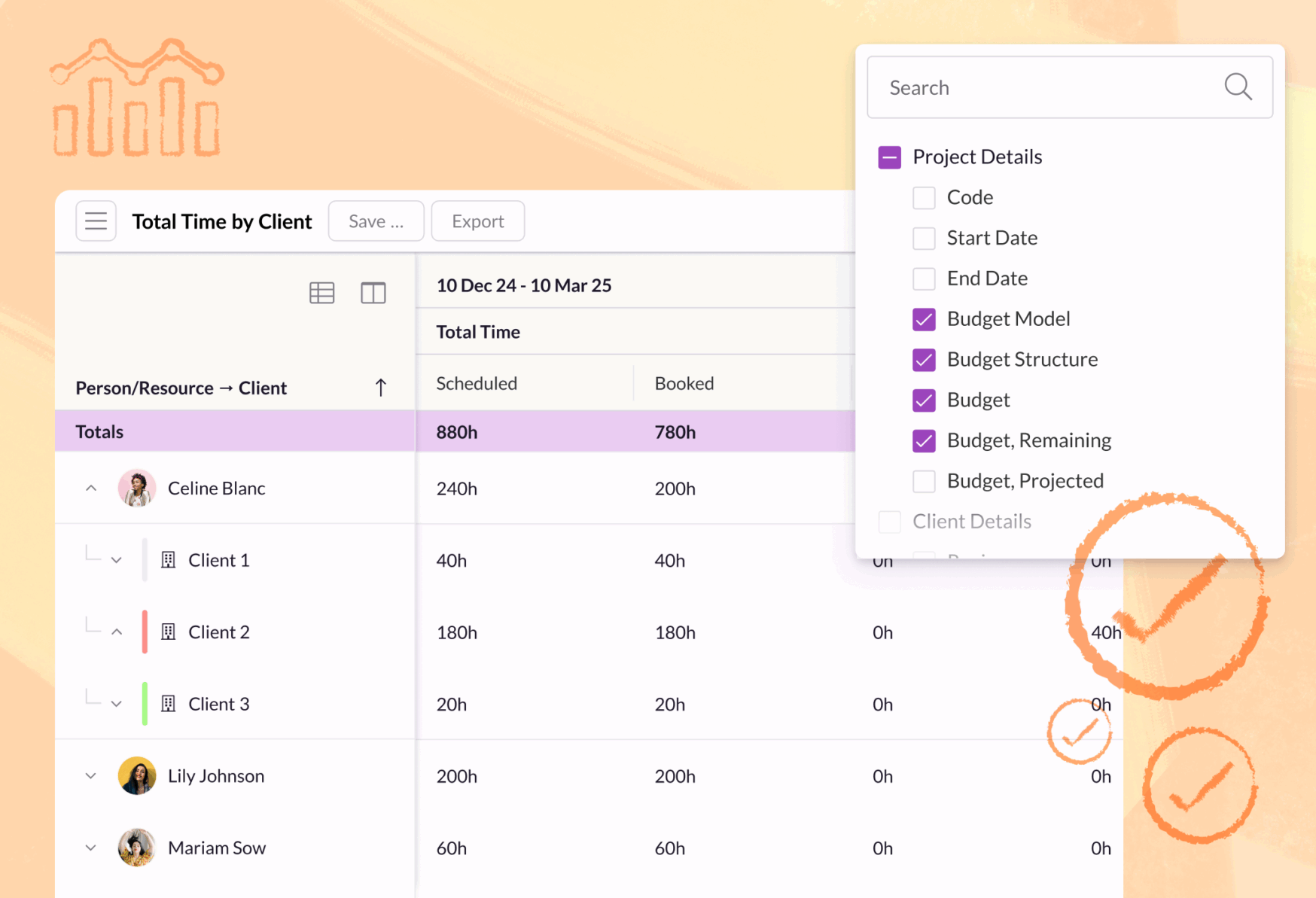1316x898 pixels.
Task: Open the 10 Dec 24 - 10 Mar 25 date range
Action: point(524,286)
